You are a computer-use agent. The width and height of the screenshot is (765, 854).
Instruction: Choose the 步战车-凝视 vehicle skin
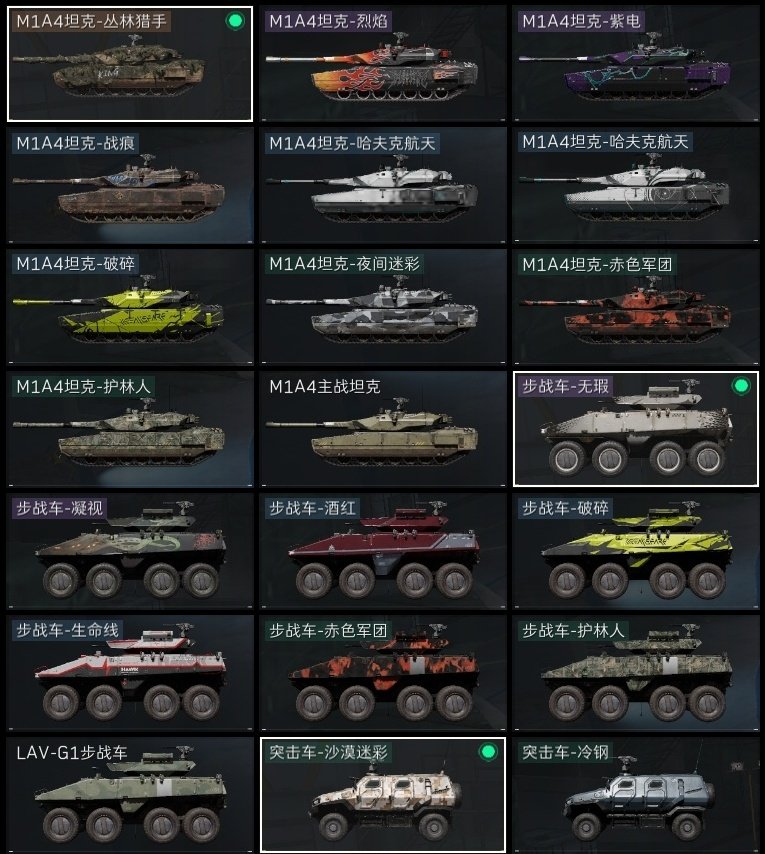click(130, 551)
